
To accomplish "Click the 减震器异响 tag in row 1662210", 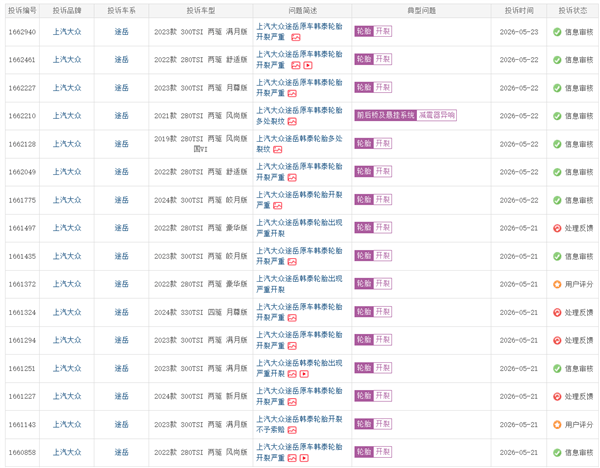I will (436, 115).
